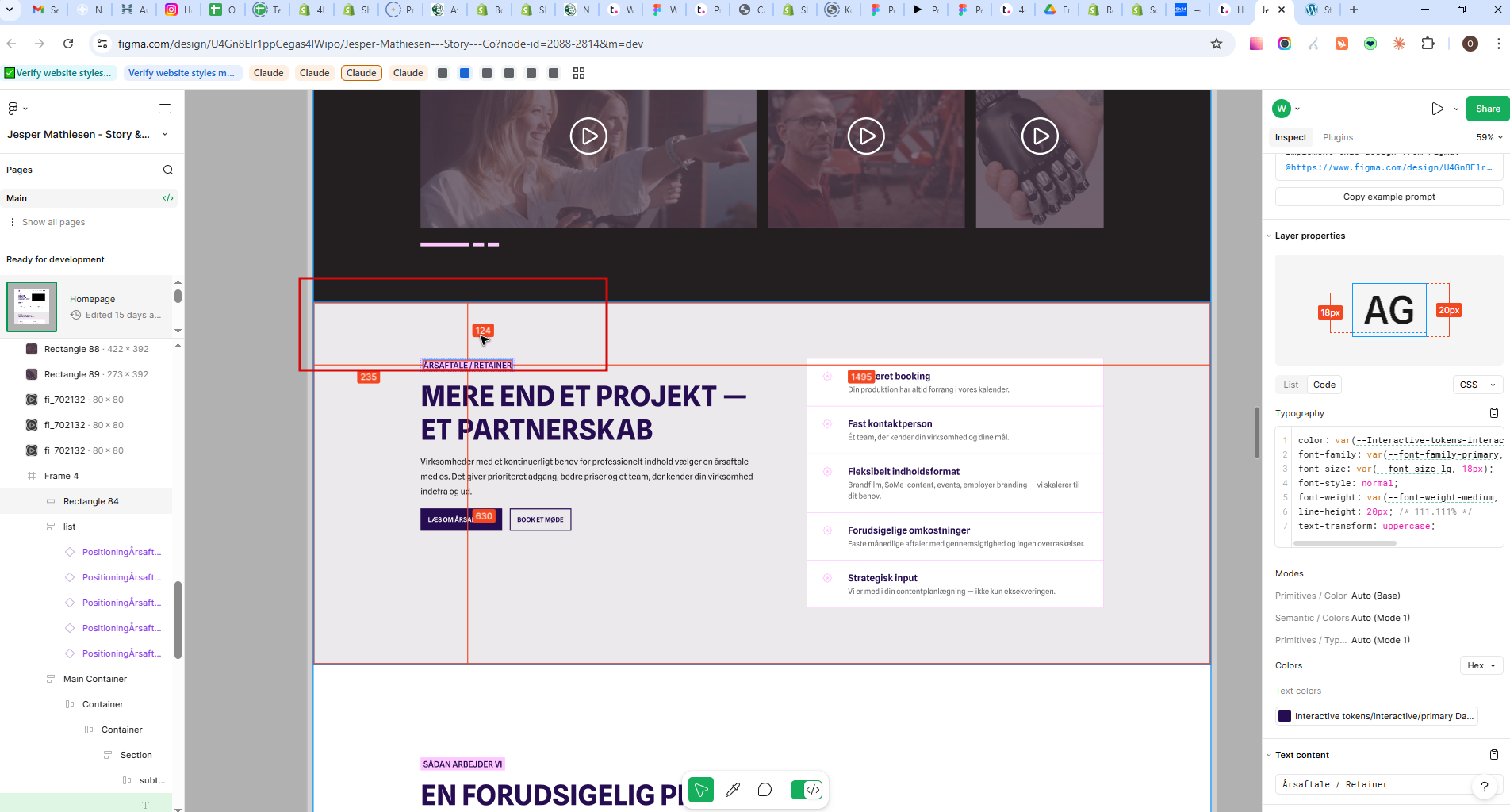Search pages with the magnifier icon
1510x812 pixels.
168,170
